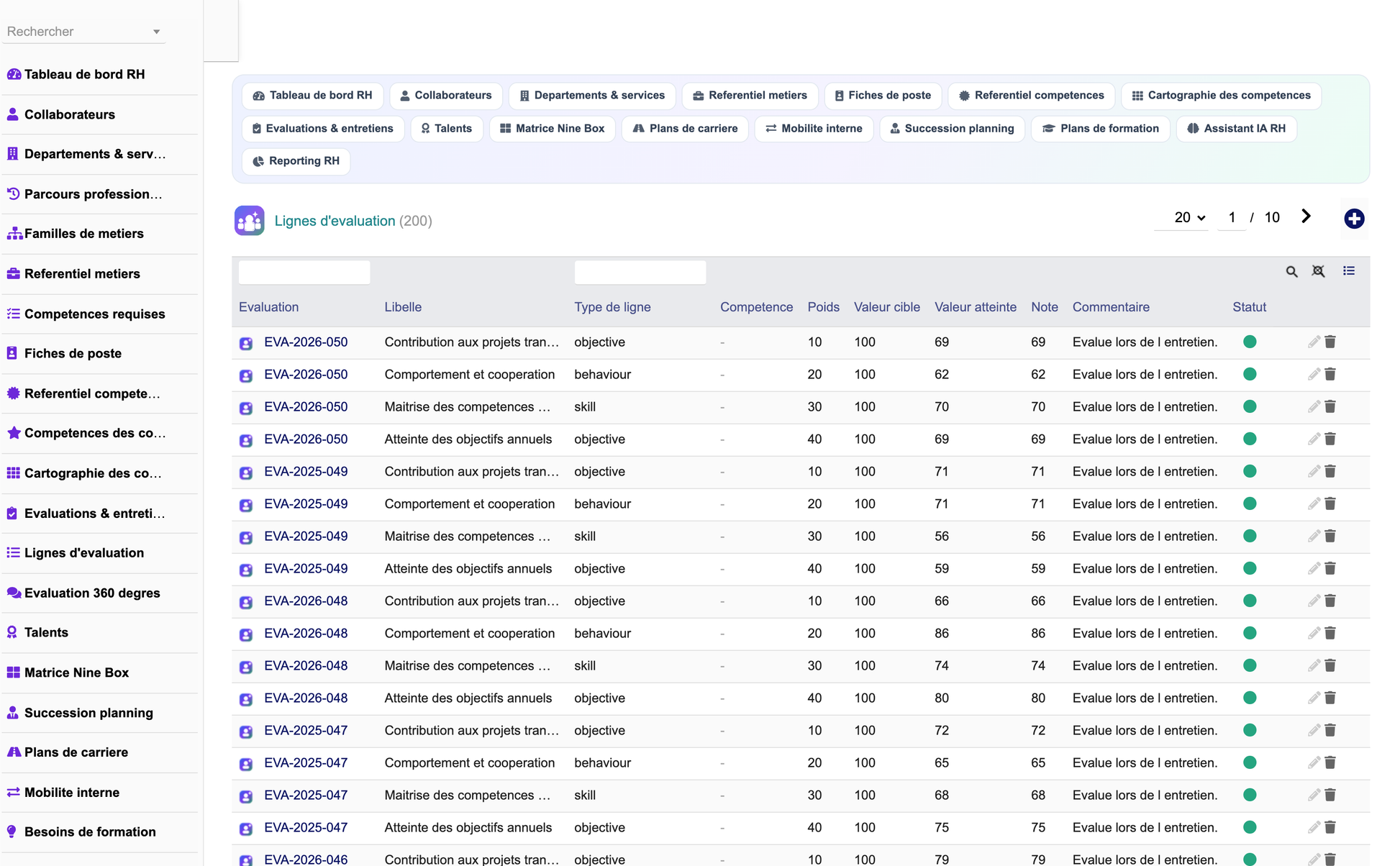Image resolution: width=1400 pixels, height=866 pixels.
Task: Open the Succession planning tab
Action: coord(952,129)
